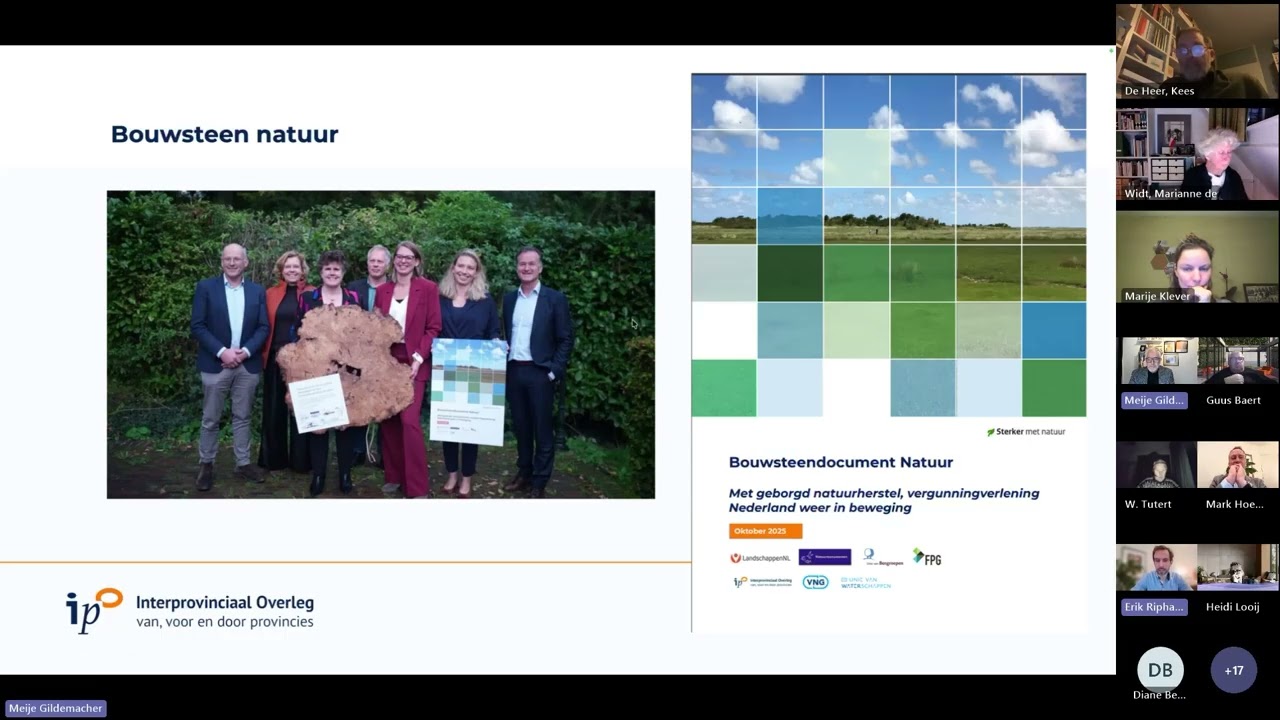Click the 'Widt, Marianne de' name label
Viewport: 1280px width, 720px height.
[x=1170, y=194]
